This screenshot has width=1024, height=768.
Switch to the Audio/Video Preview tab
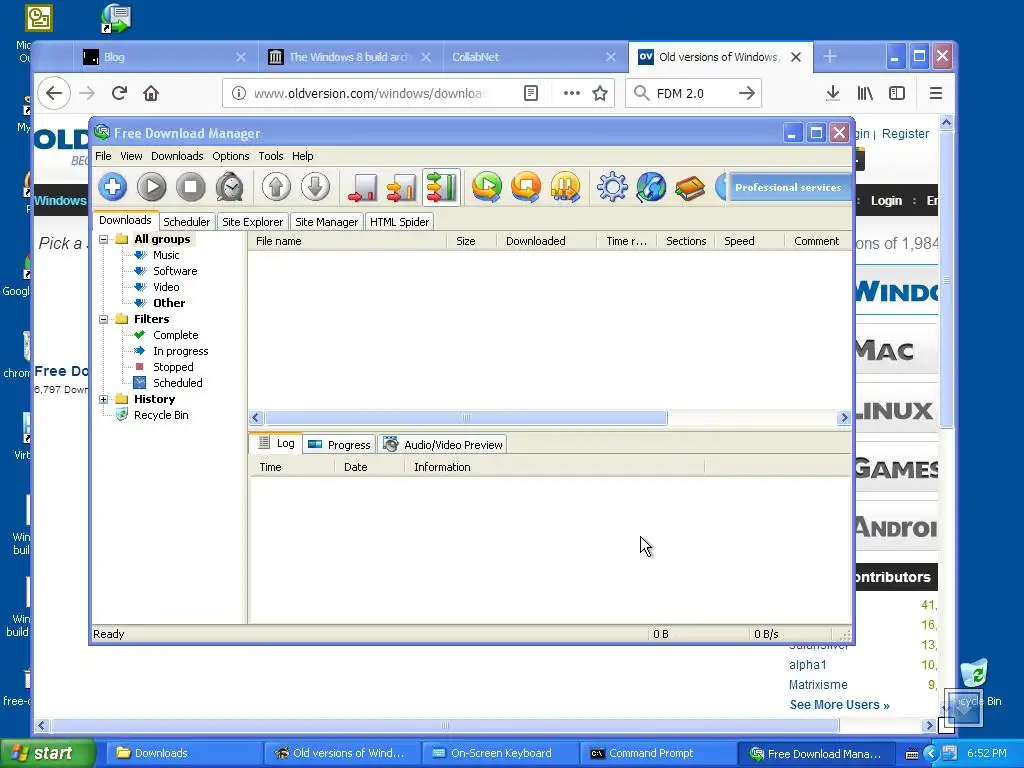443,445
